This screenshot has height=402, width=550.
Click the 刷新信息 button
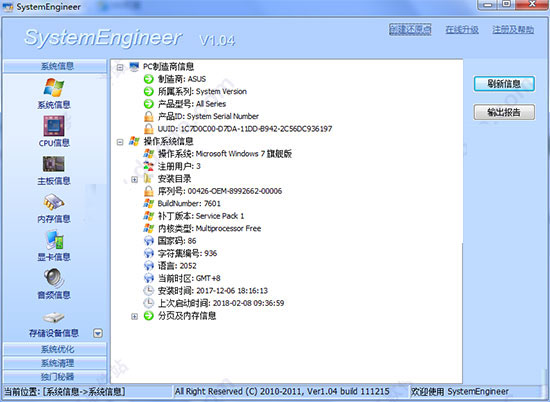click(x=504, y=84)
